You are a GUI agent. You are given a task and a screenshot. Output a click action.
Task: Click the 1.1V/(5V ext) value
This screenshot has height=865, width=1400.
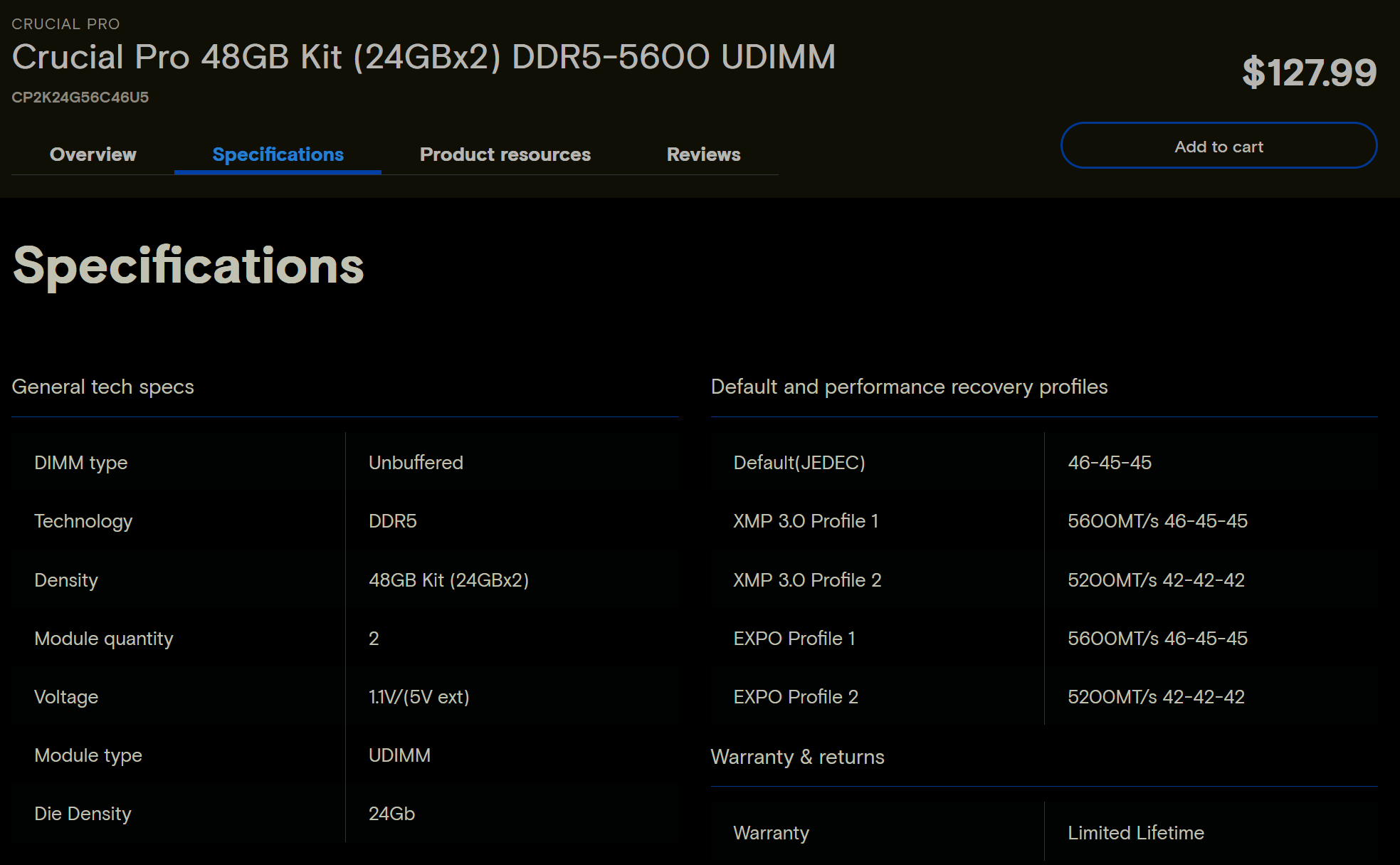[x=419, y=697]
